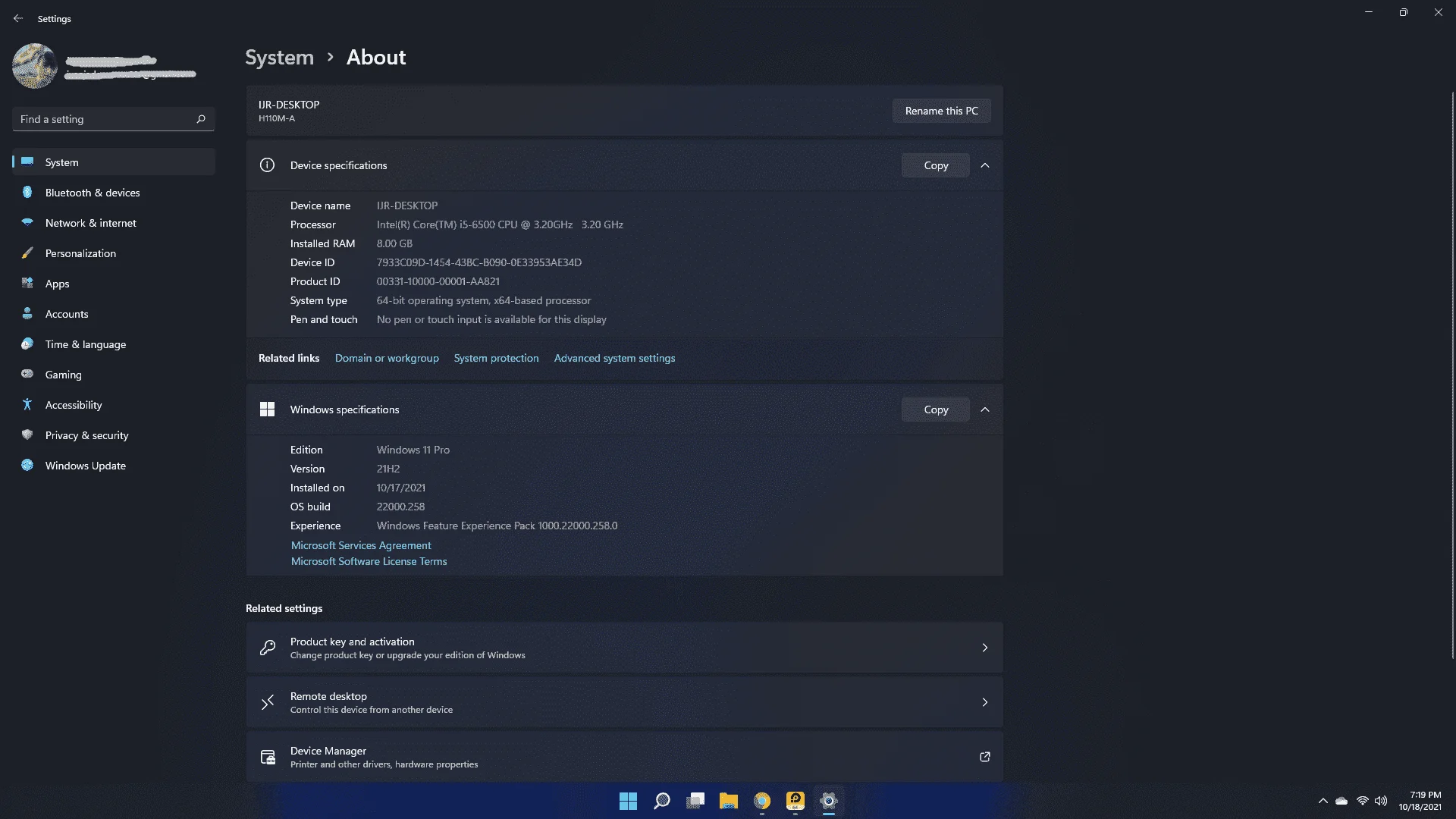Collapse the Device specifications section
Viewport: 1456px width, 819px height.
click(x=985, y=165)
